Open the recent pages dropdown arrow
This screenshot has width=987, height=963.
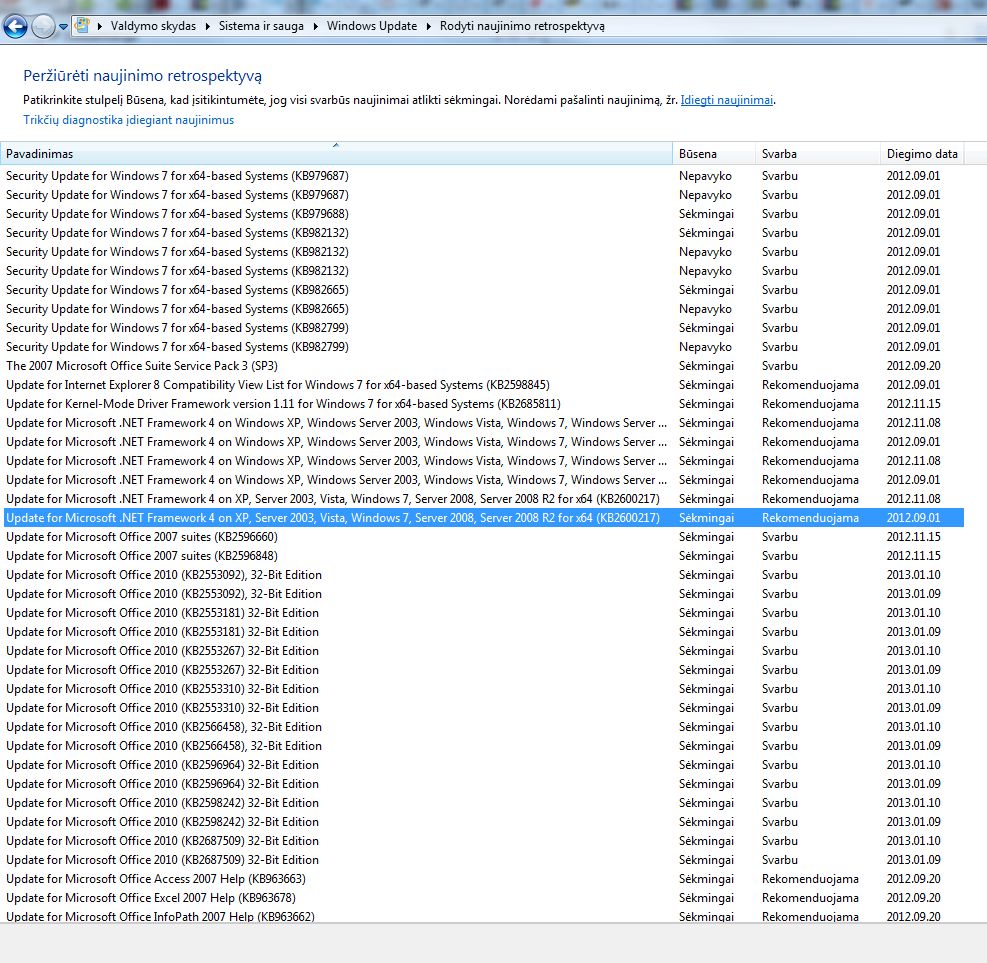(64, 27)
